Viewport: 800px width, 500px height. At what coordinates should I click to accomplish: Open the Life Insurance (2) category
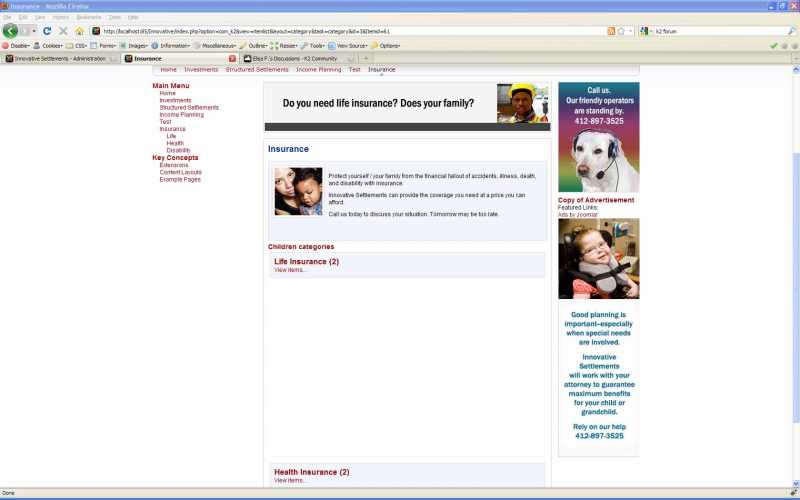coord(306,261)
